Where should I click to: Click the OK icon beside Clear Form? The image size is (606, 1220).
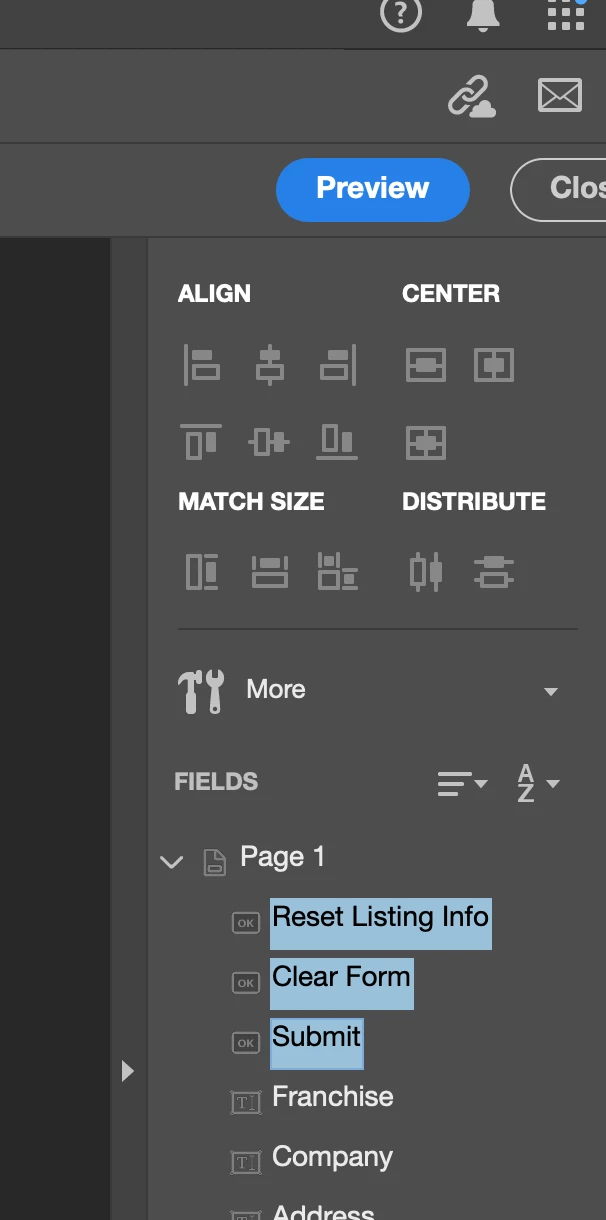click(246, 983)
